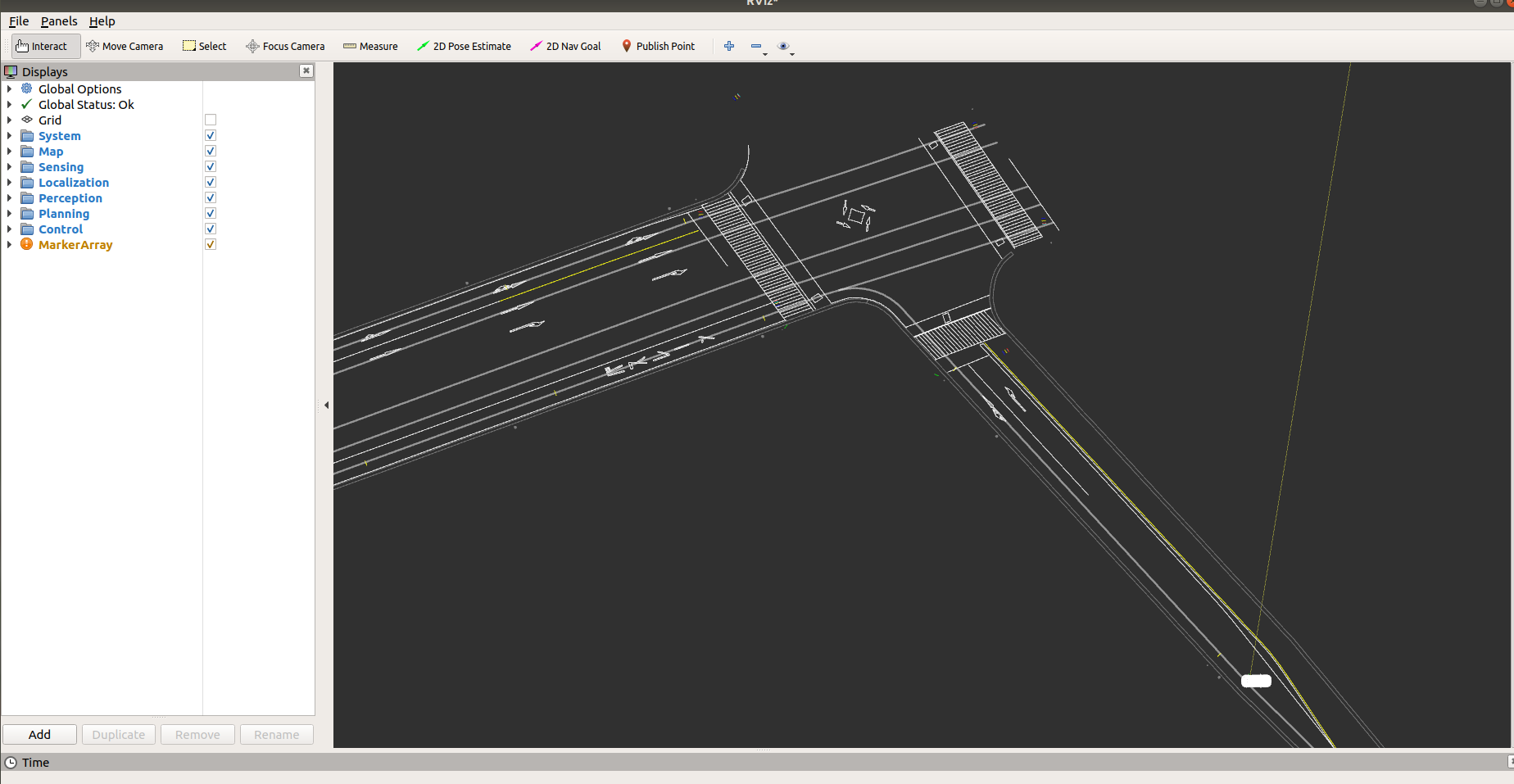Set a 2D Pose Estimate

click(464, 46)
